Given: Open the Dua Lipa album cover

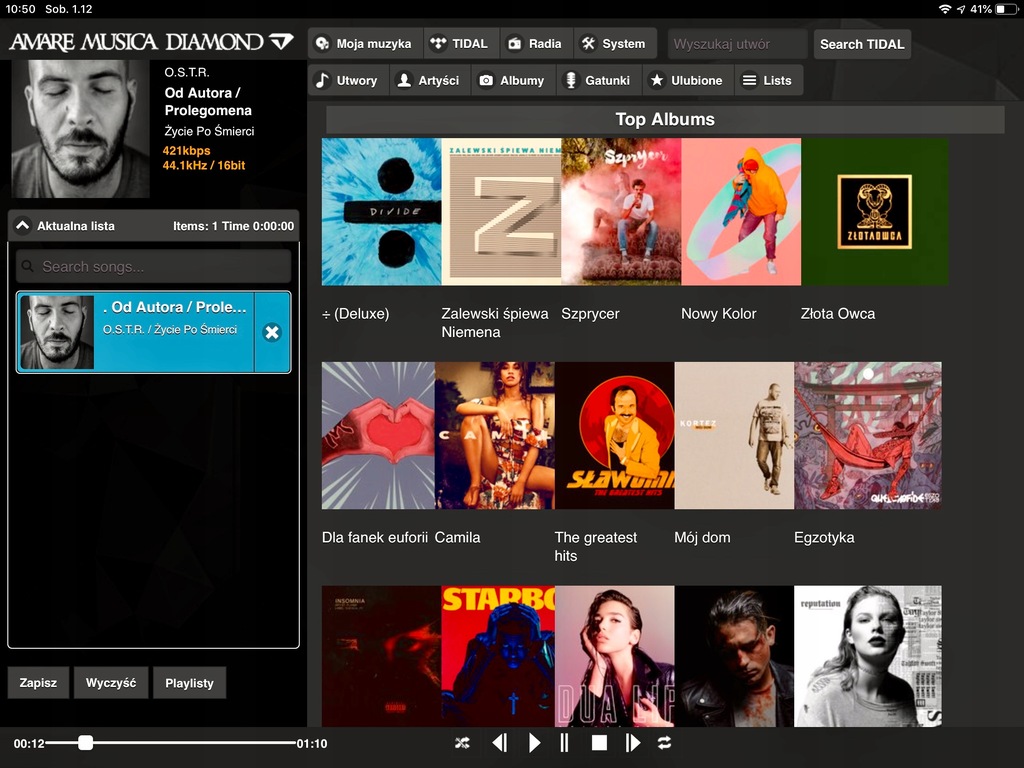Looking at the screenshot, I should (x=615, y=656).
